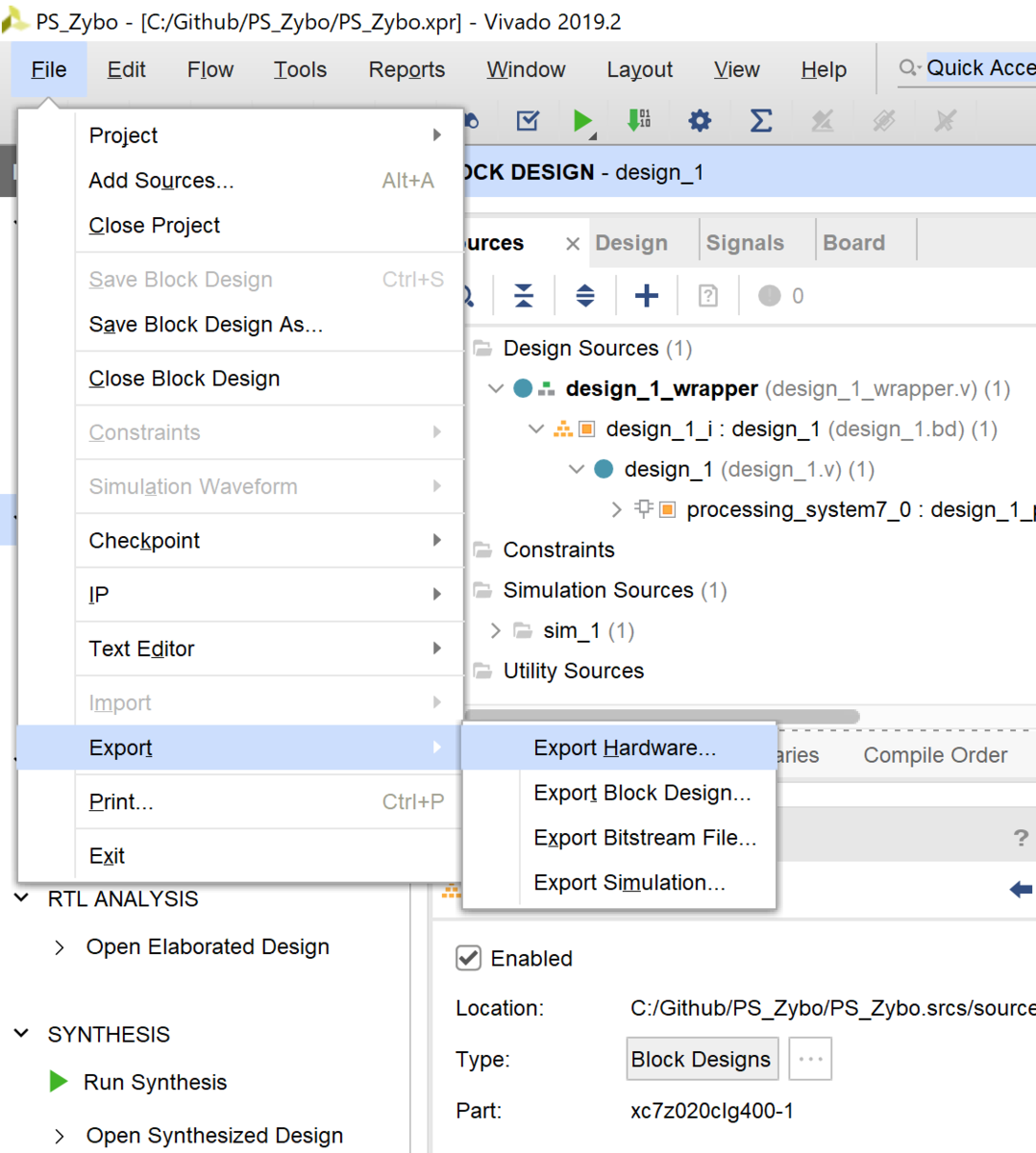Click the Sigma report toolbar icon
Screen dimensions: 1036x1153
pyautogui.click(x=761, y=120)
